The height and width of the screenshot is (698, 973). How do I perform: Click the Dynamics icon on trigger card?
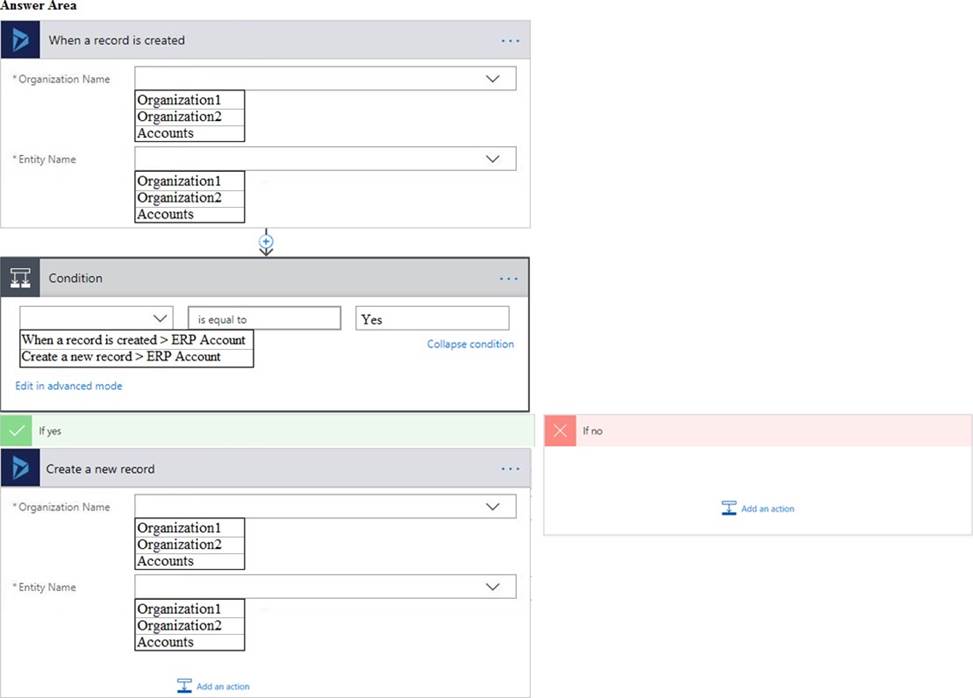point(20,40)
